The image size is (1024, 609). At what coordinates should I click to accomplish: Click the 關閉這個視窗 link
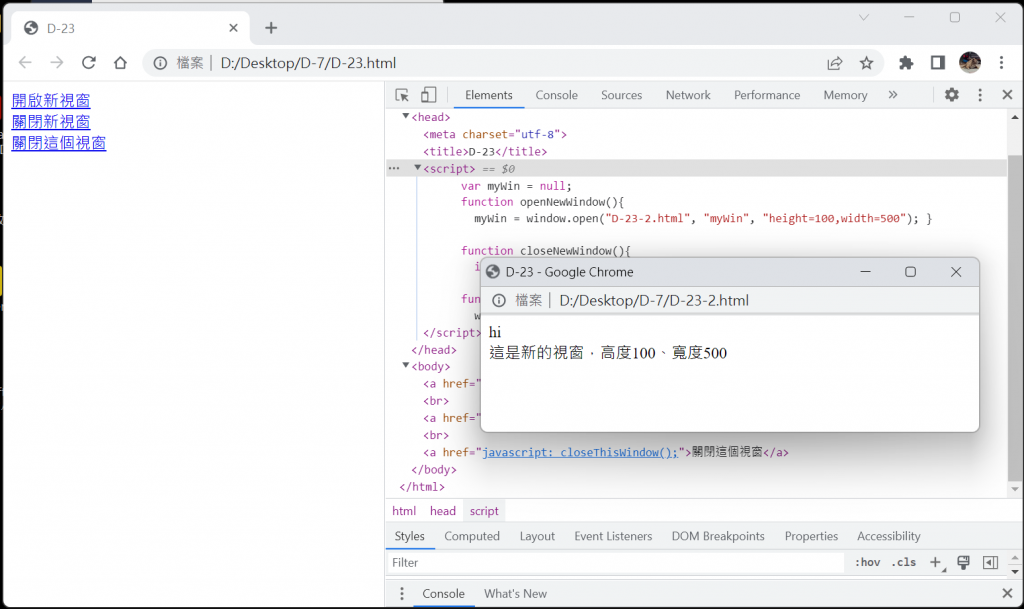[59, 143]
